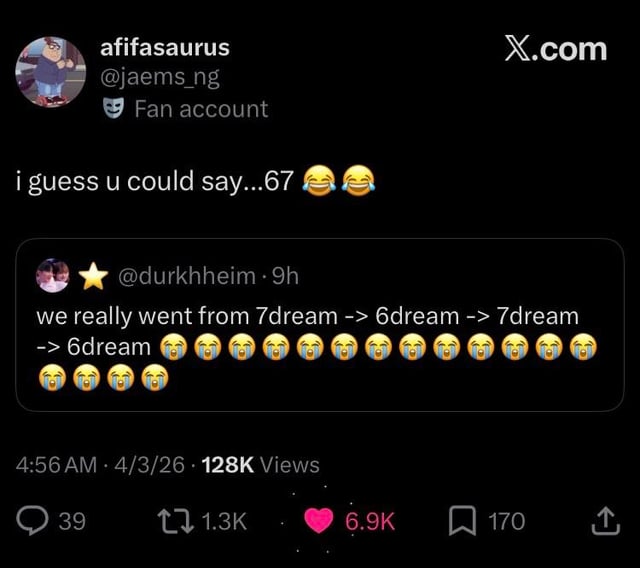Open quoted tweet 9h timestamp
Image resolution: width=640 pixels, height=568 pixels.
[285, 276]
